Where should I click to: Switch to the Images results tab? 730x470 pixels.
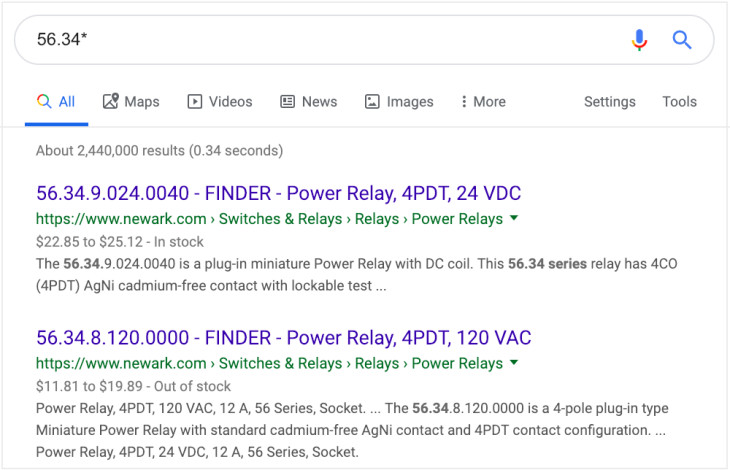[399, 101]
